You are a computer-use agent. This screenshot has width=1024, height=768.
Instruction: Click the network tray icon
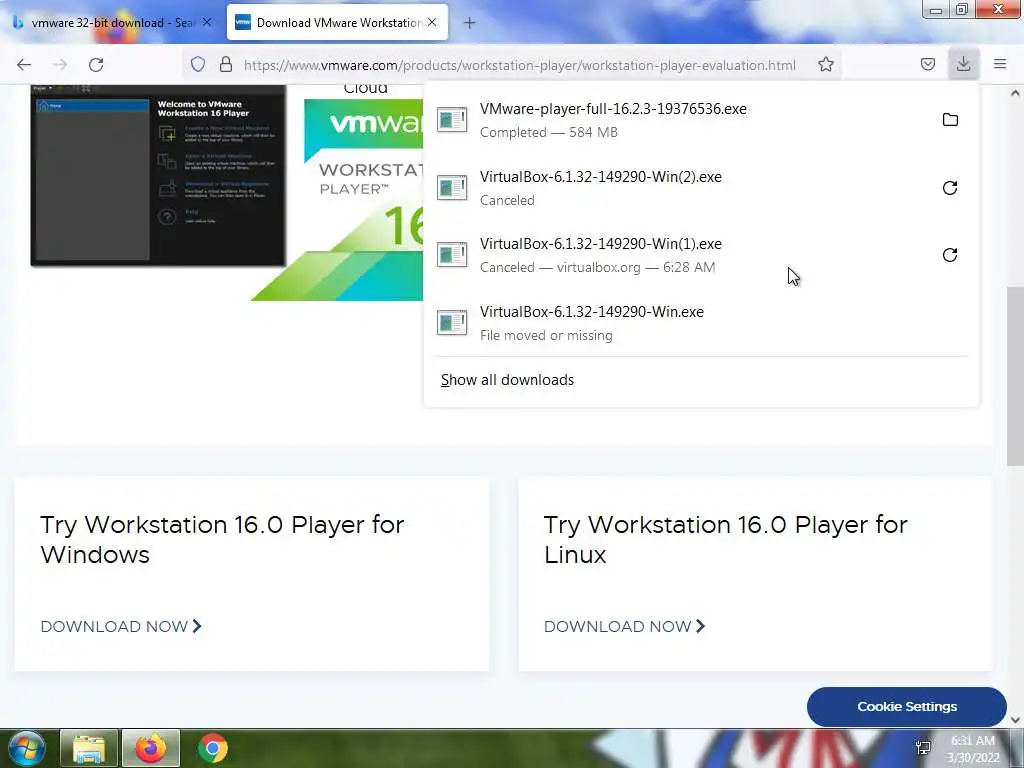click(923, 748)
